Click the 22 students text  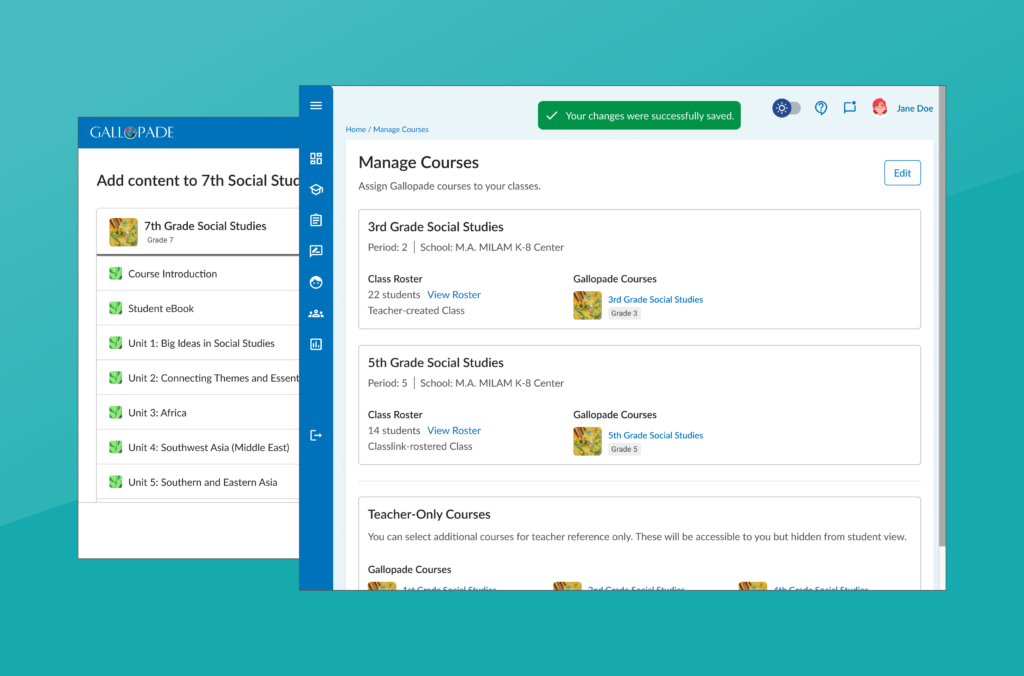tap(394, 295)
